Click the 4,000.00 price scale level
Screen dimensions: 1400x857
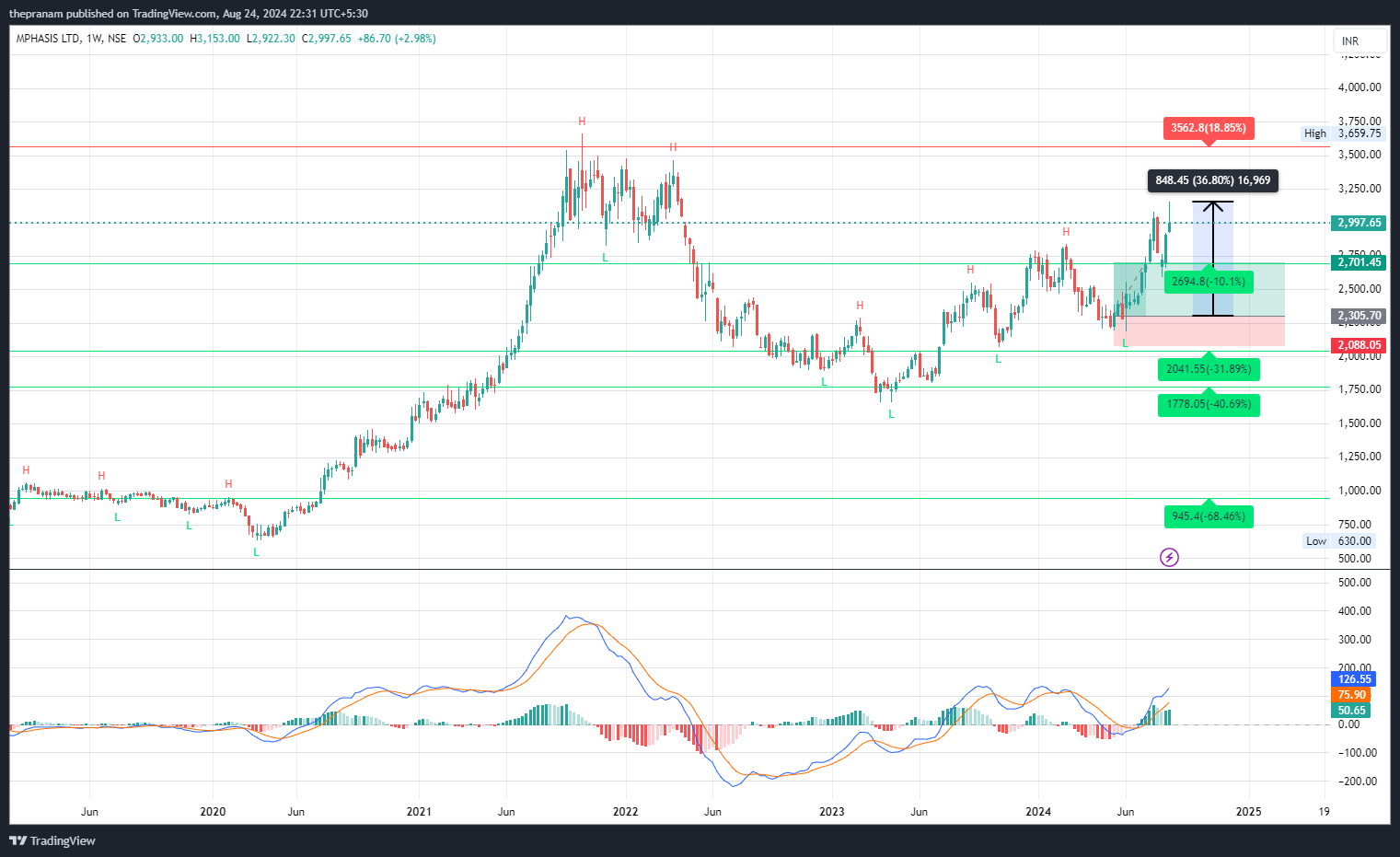click(1360, 87)
